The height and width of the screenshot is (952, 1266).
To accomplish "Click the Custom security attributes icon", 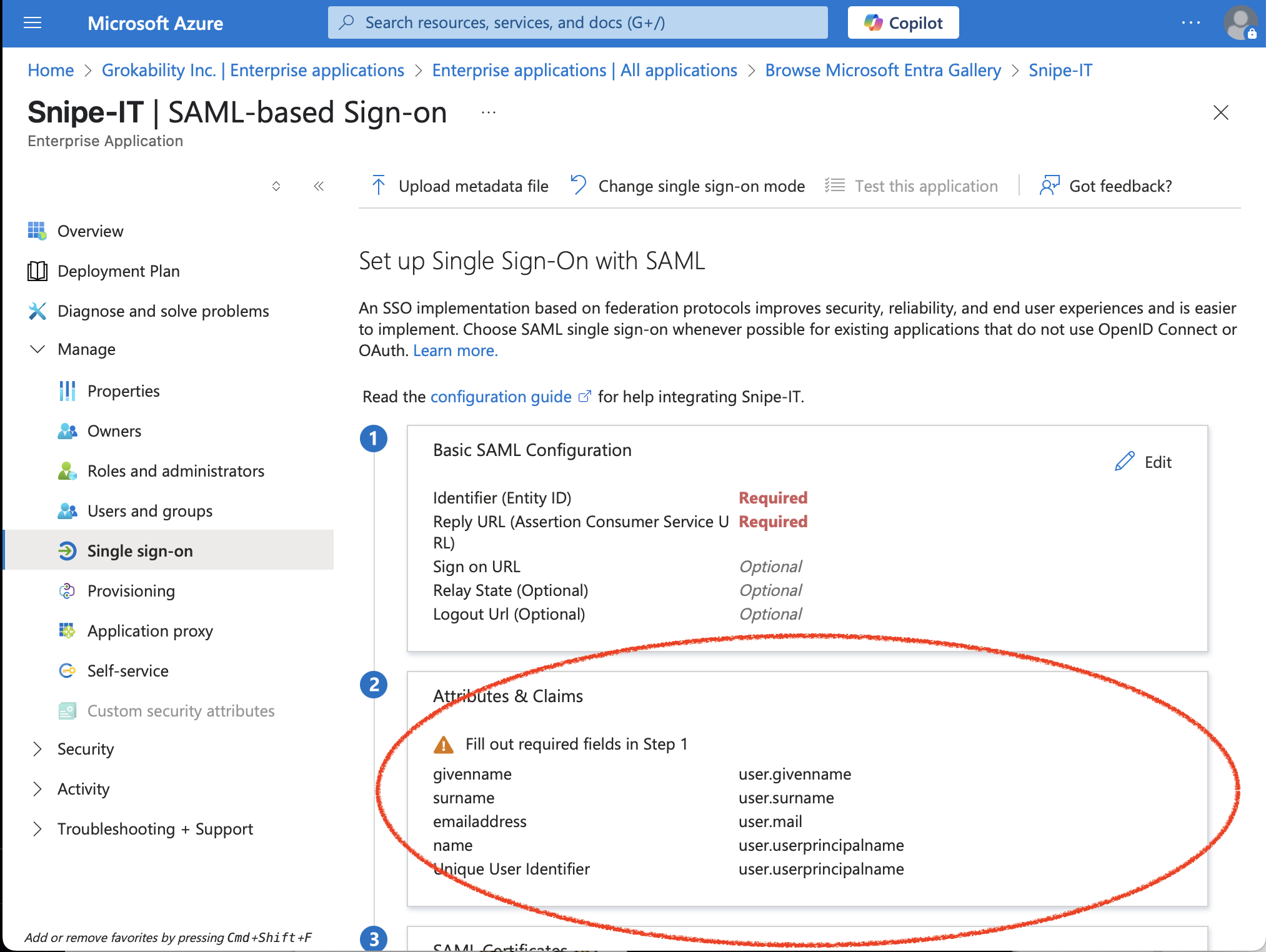I will [67, 711].
